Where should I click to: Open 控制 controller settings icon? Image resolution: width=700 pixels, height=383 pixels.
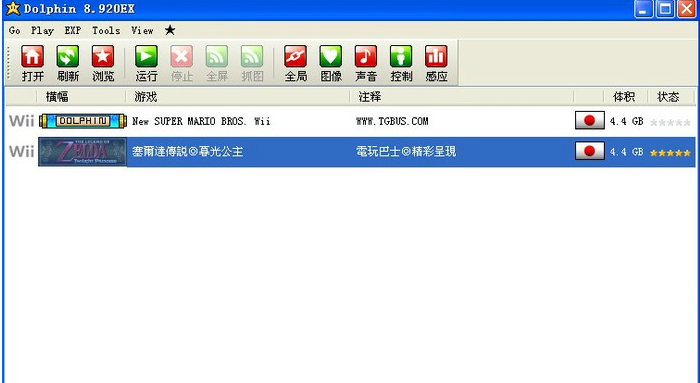click(401, 57)
